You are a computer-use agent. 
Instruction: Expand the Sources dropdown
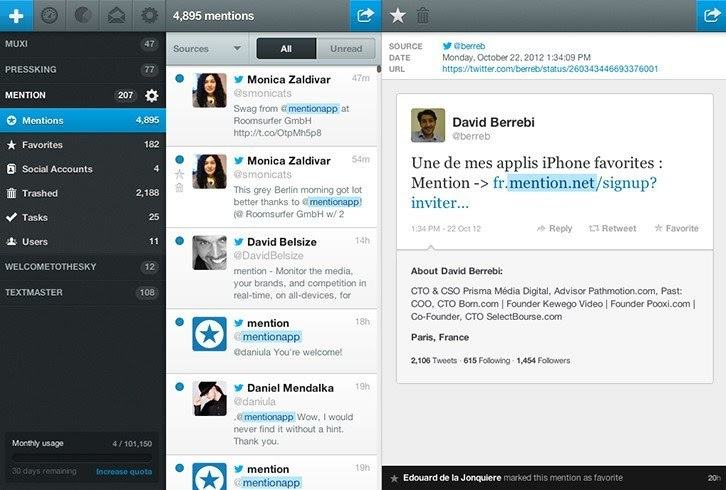click(207, 49)
